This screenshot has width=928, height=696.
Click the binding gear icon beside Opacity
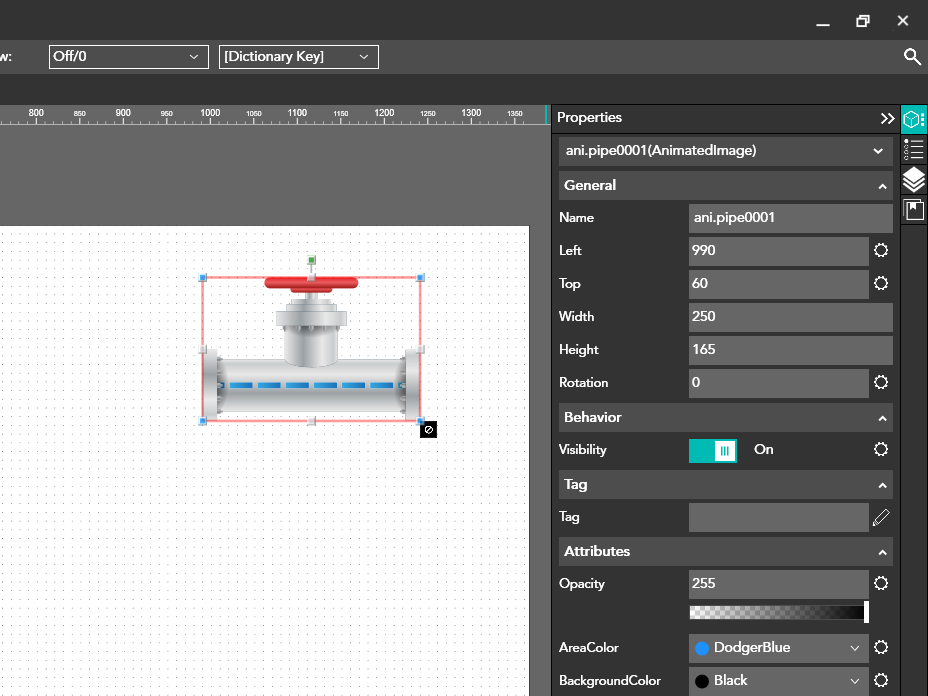881,584
